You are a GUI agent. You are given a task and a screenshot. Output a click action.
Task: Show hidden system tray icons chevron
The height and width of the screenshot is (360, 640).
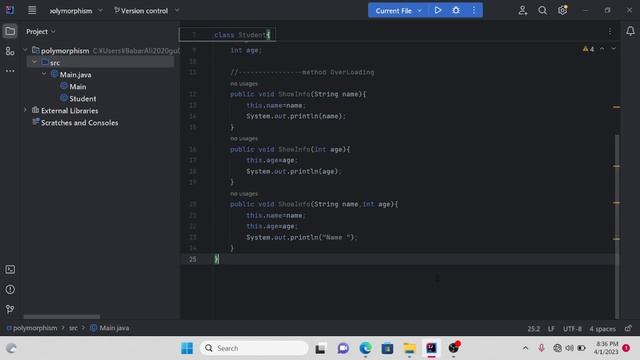(x=525, y=348)
